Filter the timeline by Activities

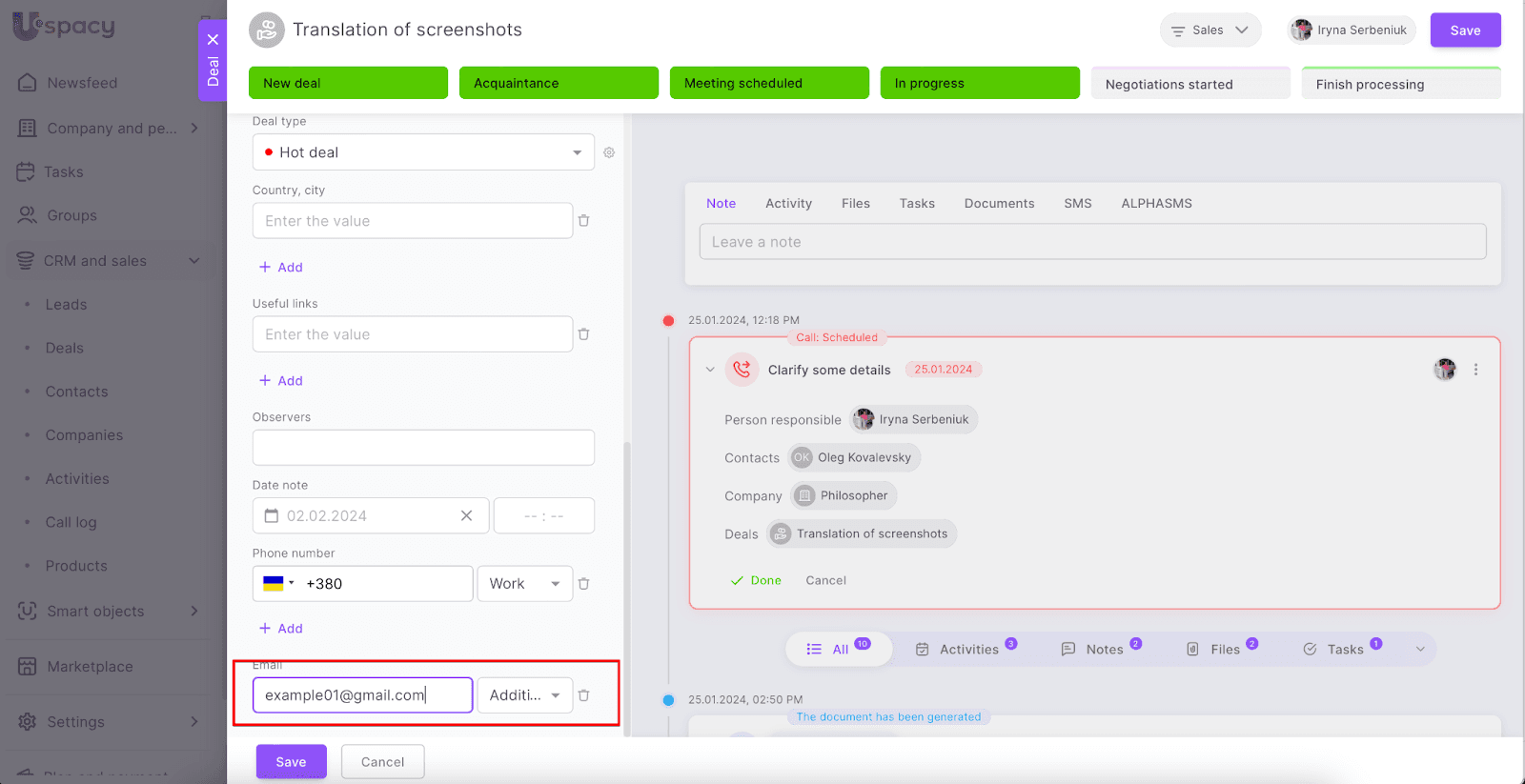(967, 649)
